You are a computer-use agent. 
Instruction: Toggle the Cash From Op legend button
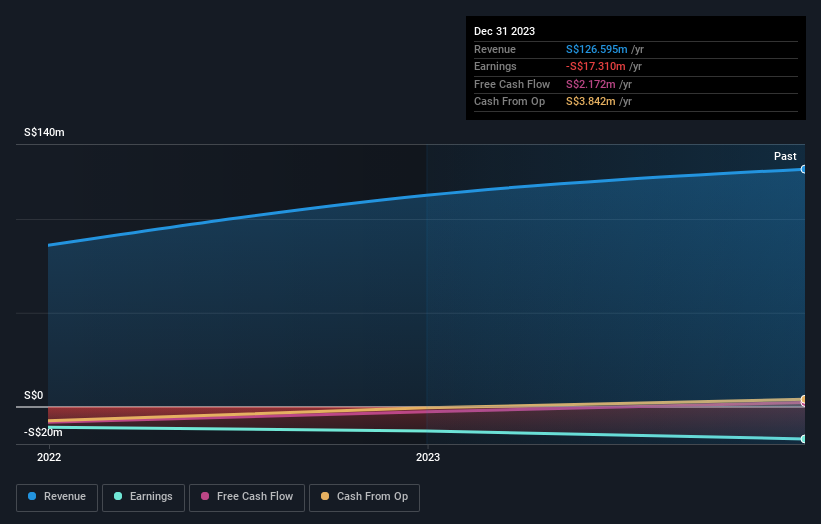[x=364, y=497]
